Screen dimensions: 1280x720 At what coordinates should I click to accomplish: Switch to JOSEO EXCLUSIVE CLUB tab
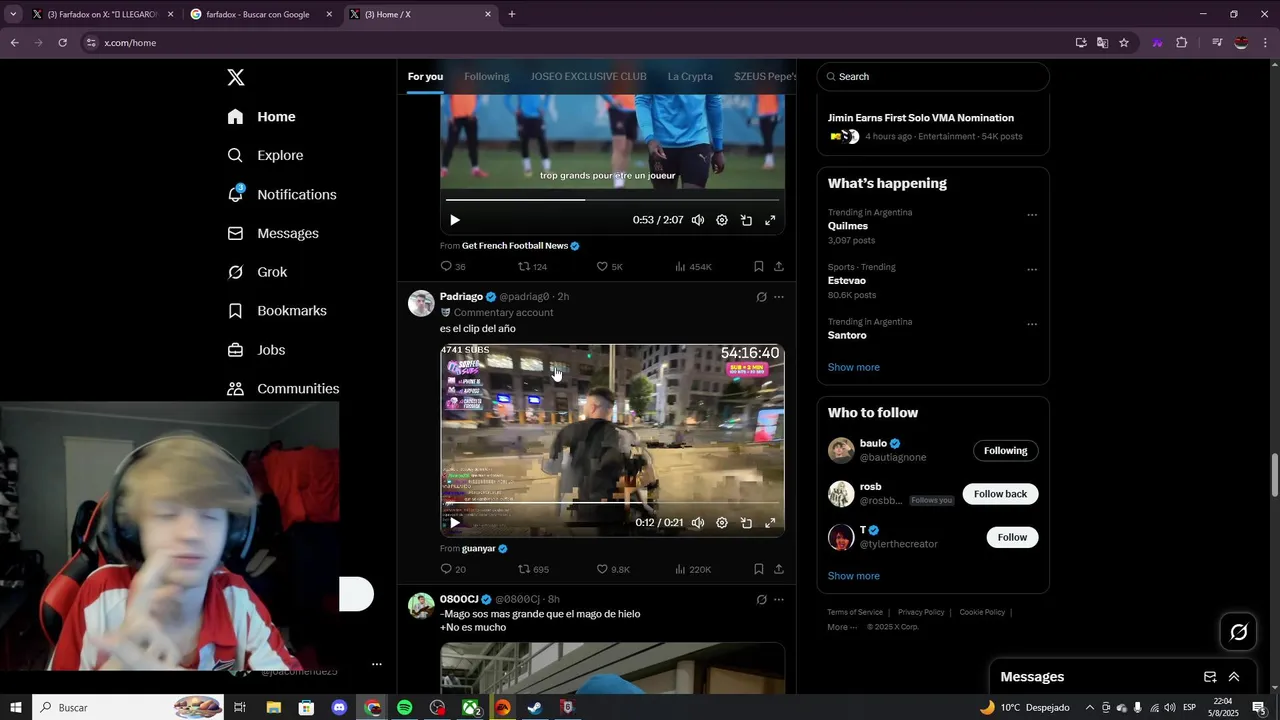pyautogui.click(x=588, y=77)
